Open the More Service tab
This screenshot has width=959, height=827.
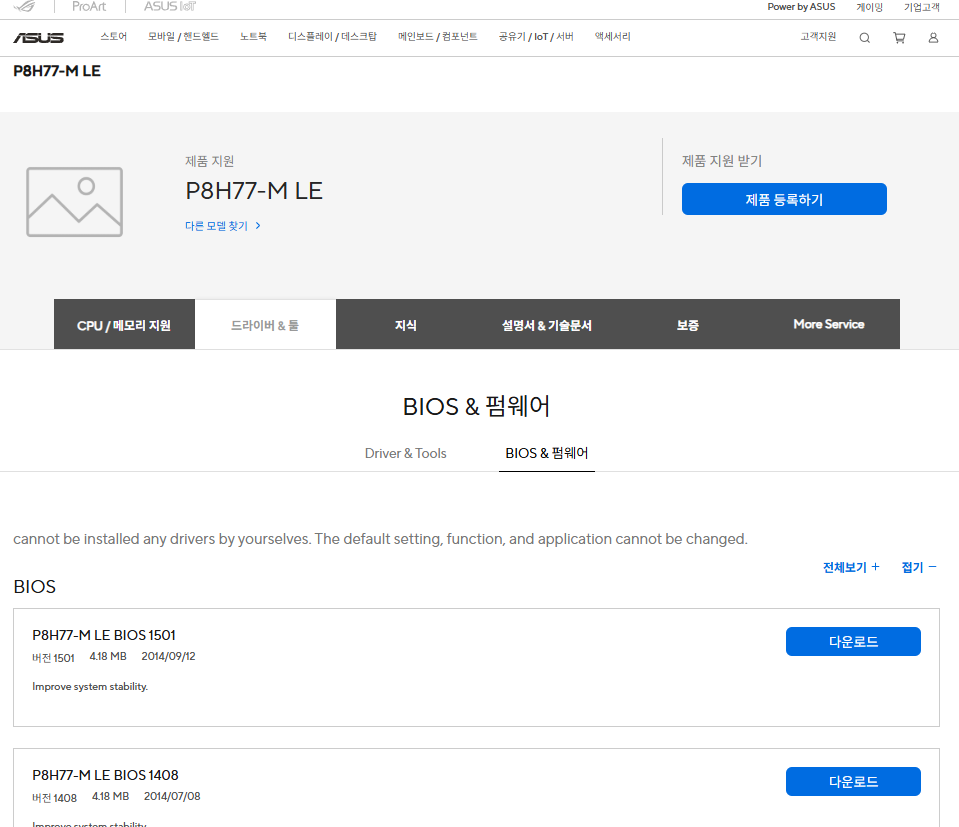point(829,324)
